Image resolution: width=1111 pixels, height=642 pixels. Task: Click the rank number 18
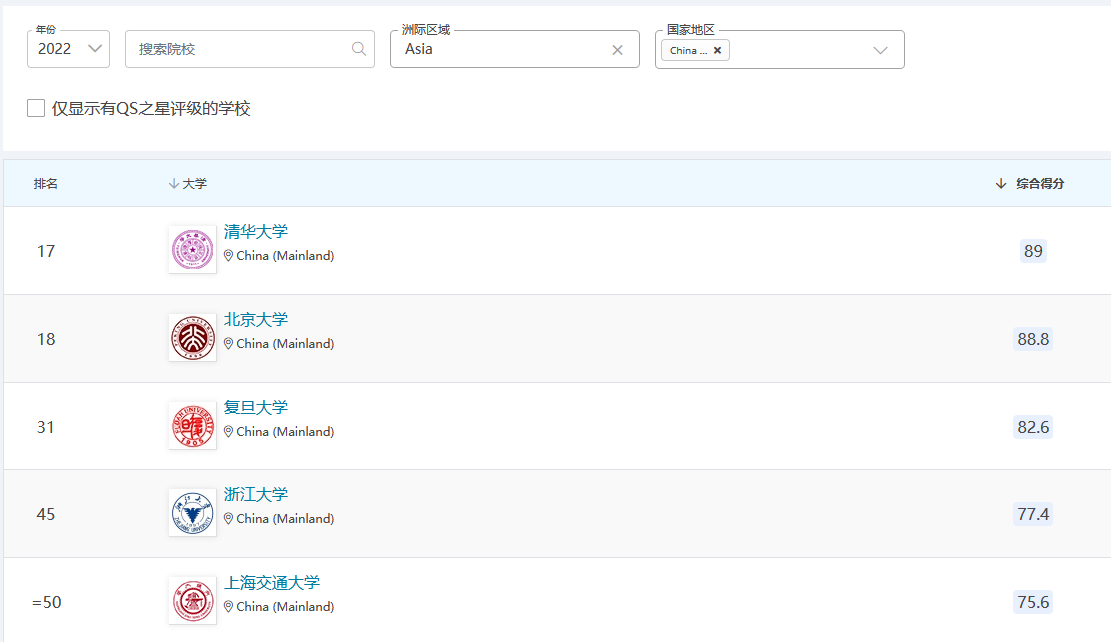coord(46,339)
